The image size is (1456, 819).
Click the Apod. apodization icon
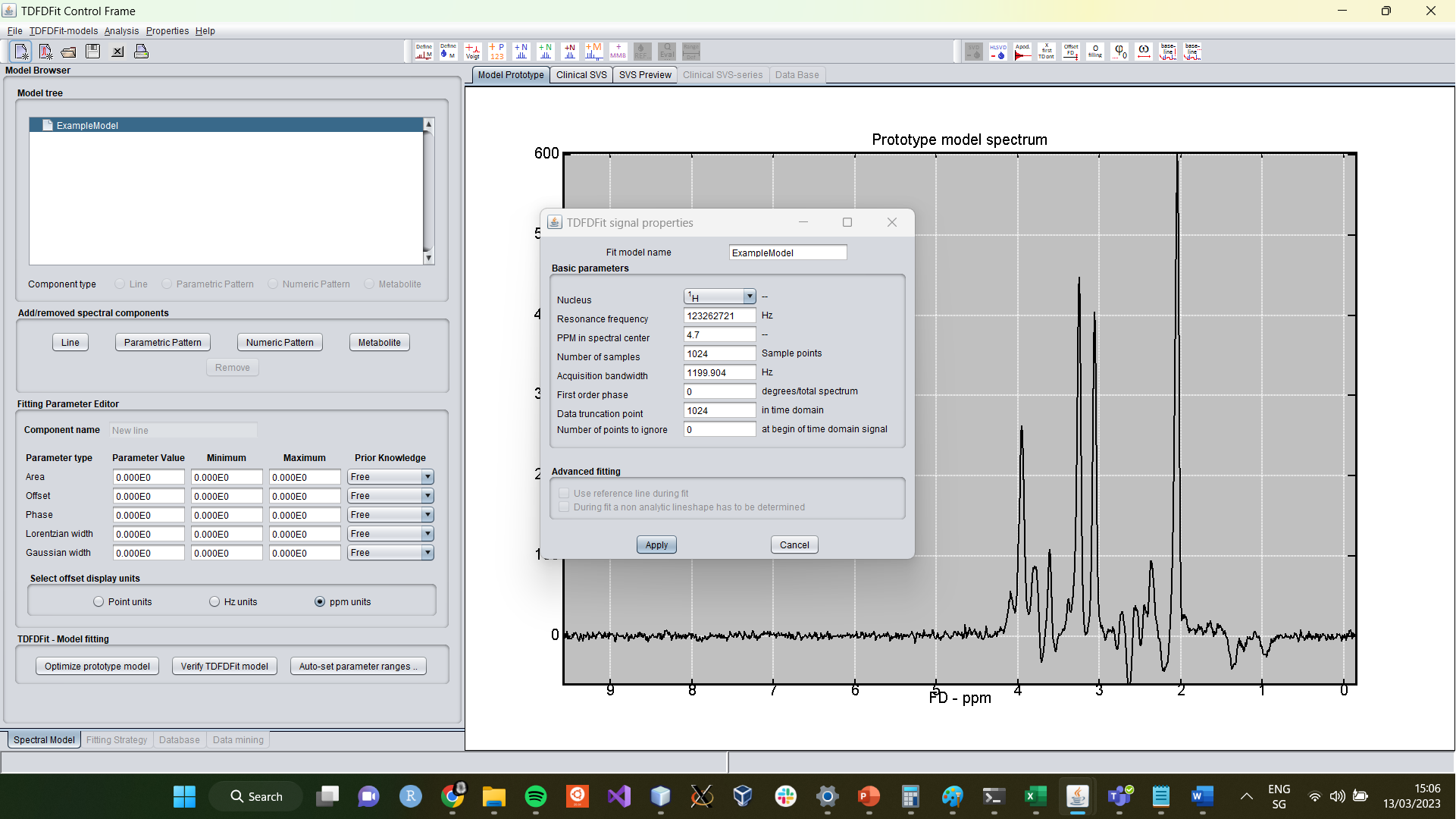click(x=1022, y=52)
